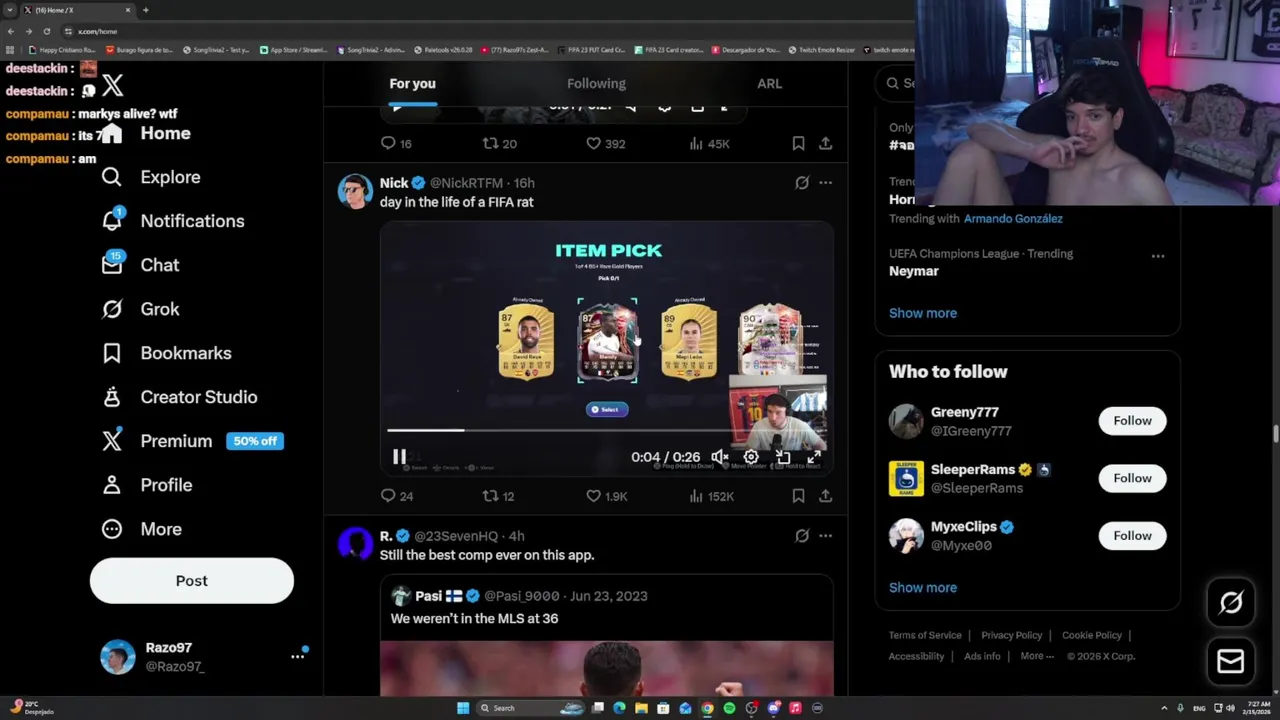Go to Home in sidebar

click(146, 133)
